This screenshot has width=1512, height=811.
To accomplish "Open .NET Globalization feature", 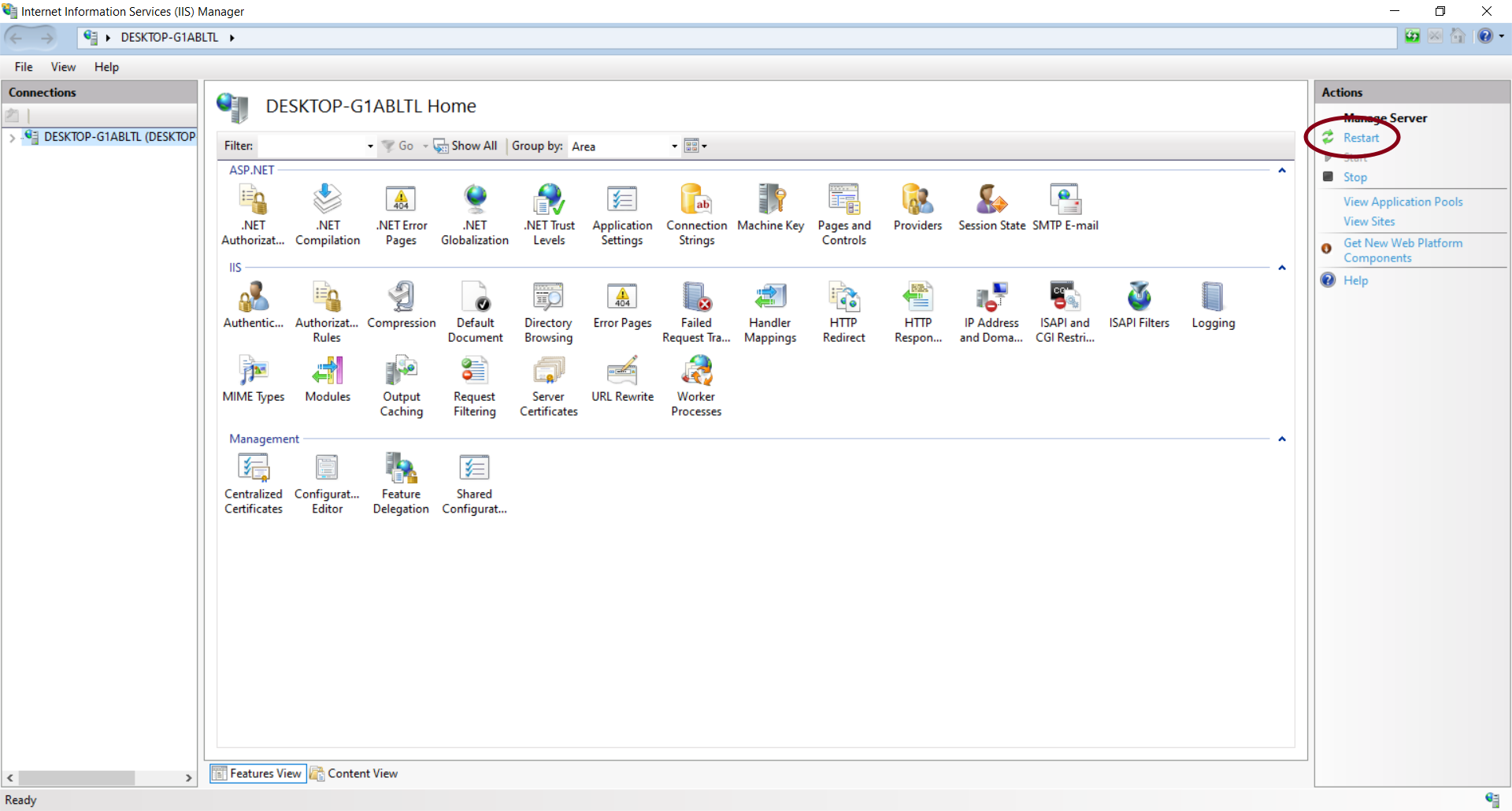I will click(x=475, y=215).
